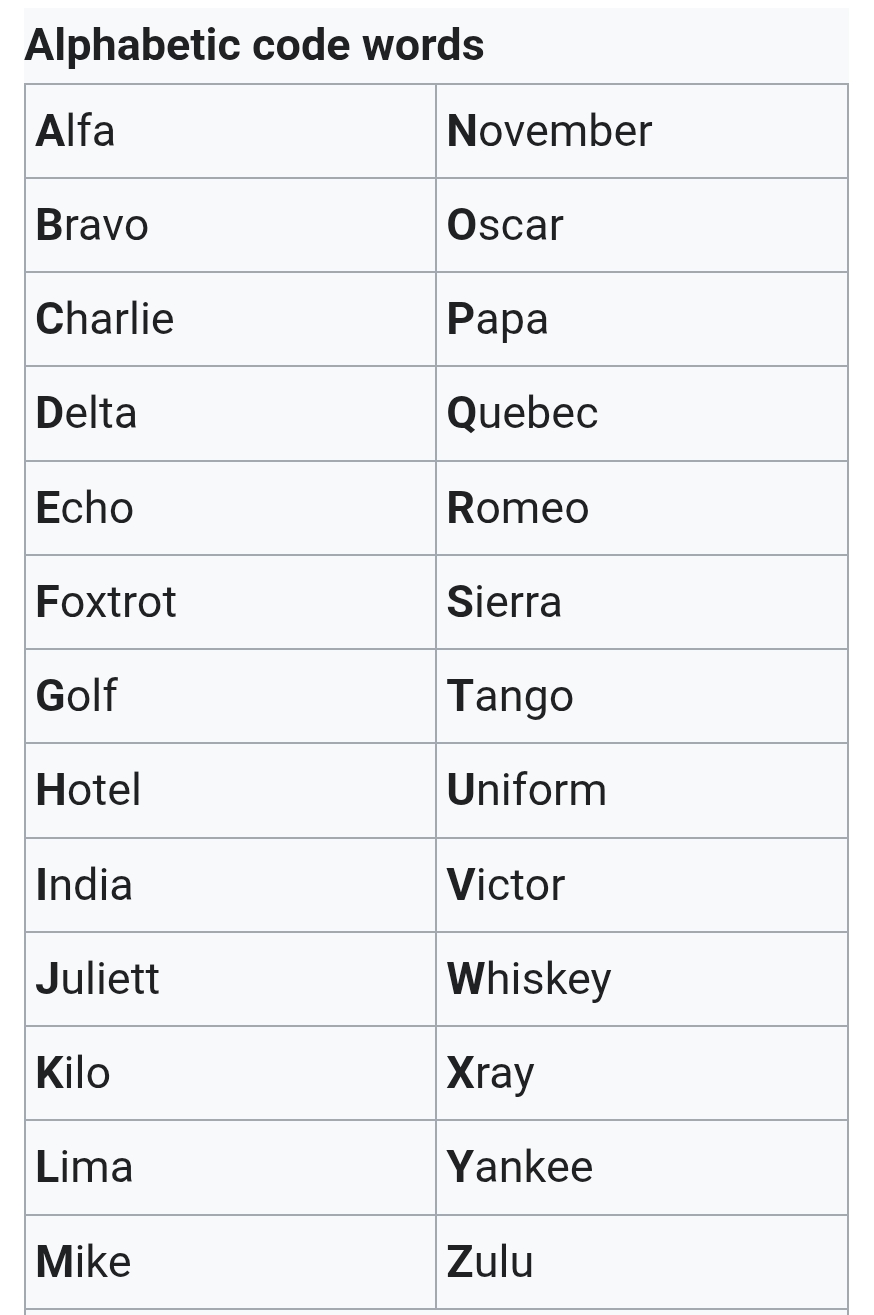Select the Oscar table cell

[x=505, y=225]
